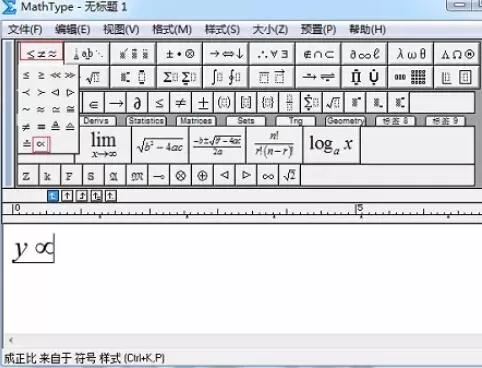This screenshot has width=482, height=368.
Task: Open the 视图(V) menu
Action: pyautogui.click(x=121, y=30)
